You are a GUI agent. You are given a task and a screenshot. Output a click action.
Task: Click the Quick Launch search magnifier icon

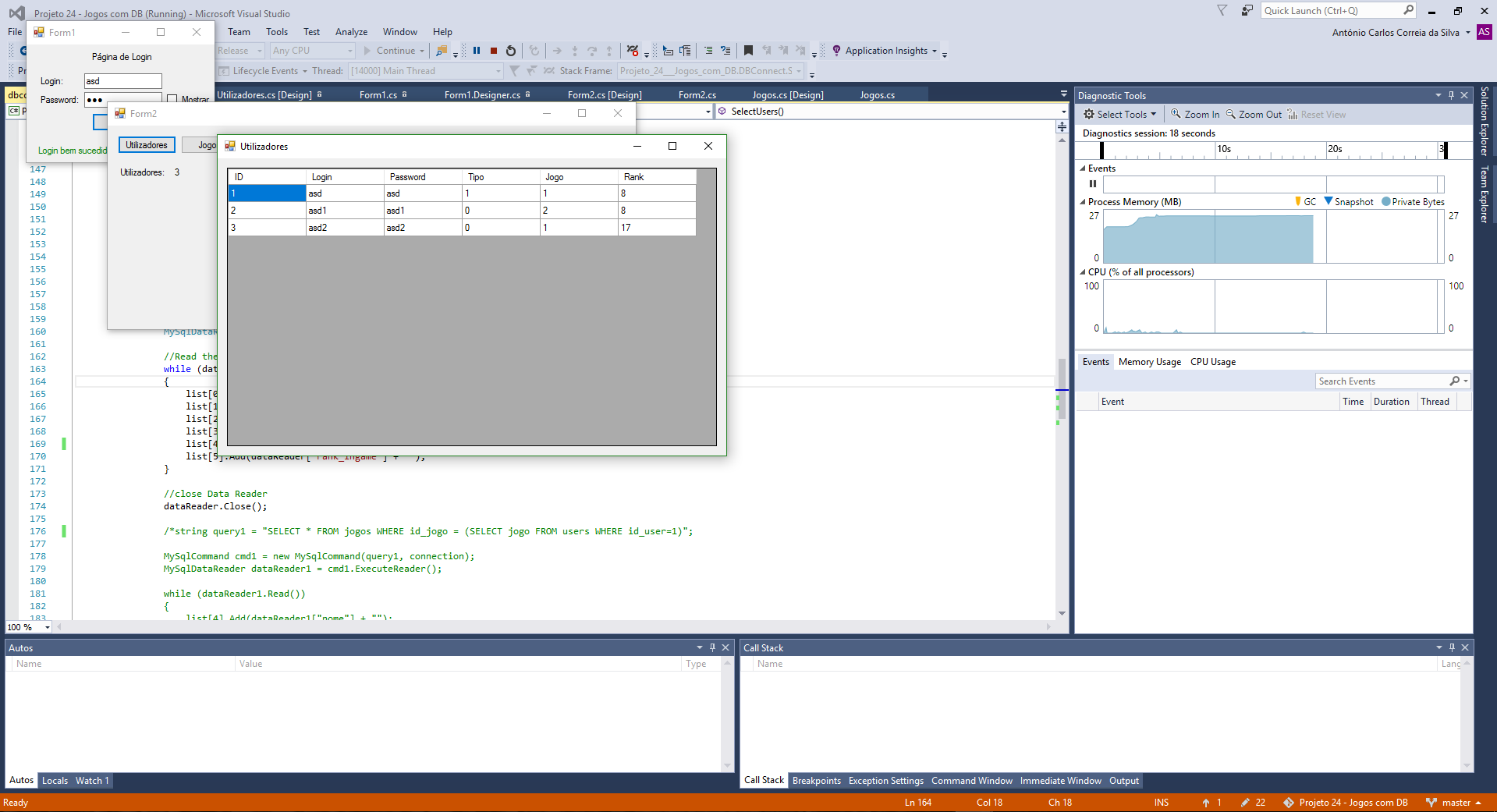[x=1409, y=10]
